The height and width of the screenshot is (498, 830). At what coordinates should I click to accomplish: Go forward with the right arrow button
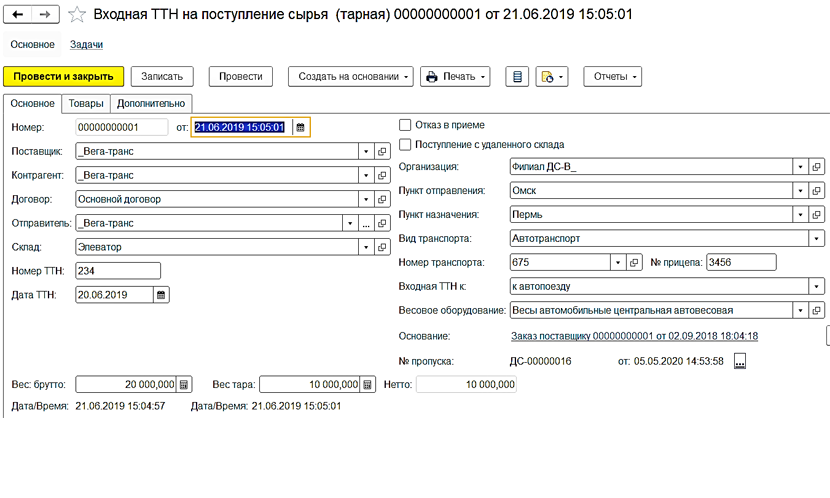46,14
